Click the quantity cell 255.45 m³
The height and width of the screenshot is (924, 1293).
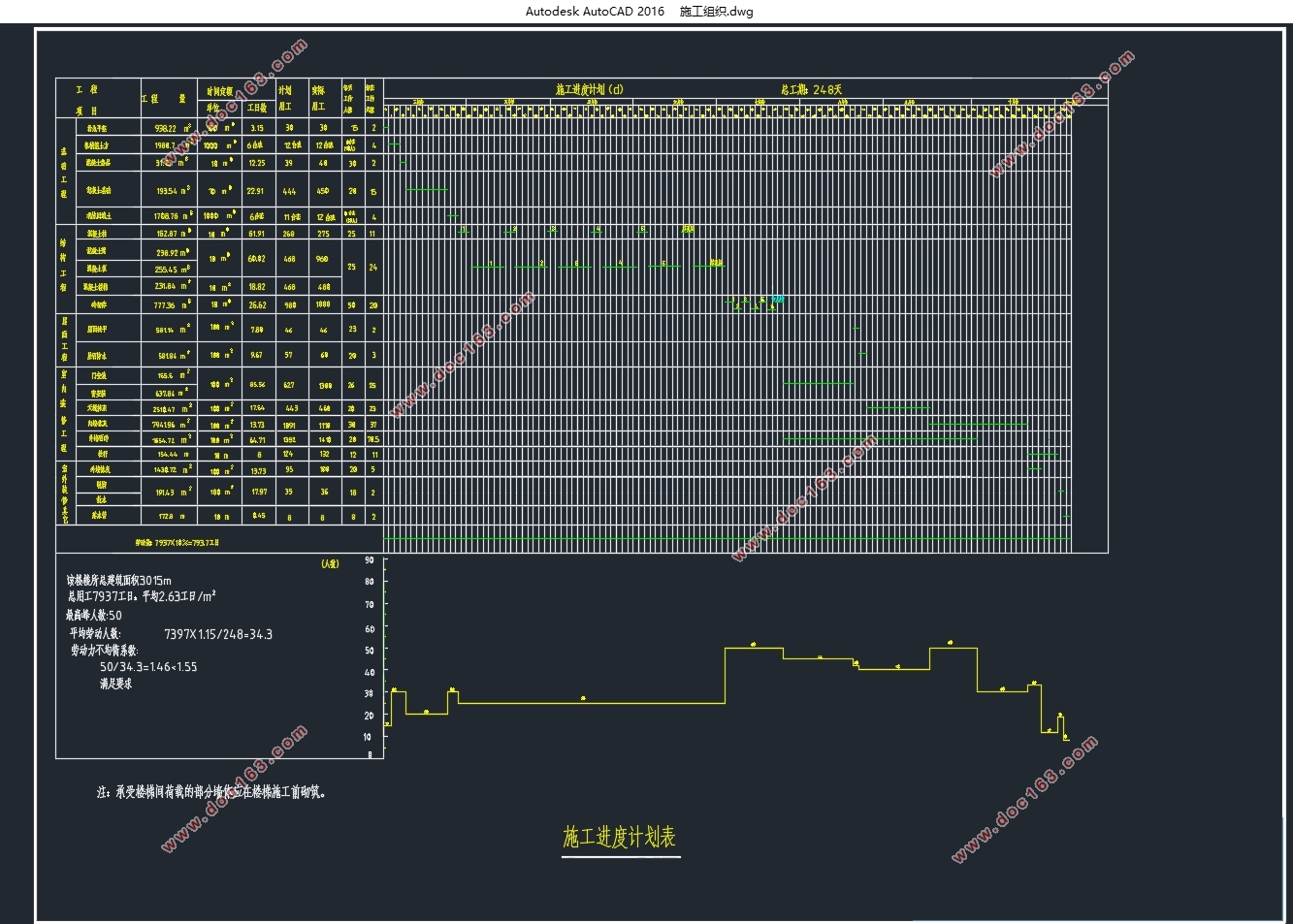172,270
